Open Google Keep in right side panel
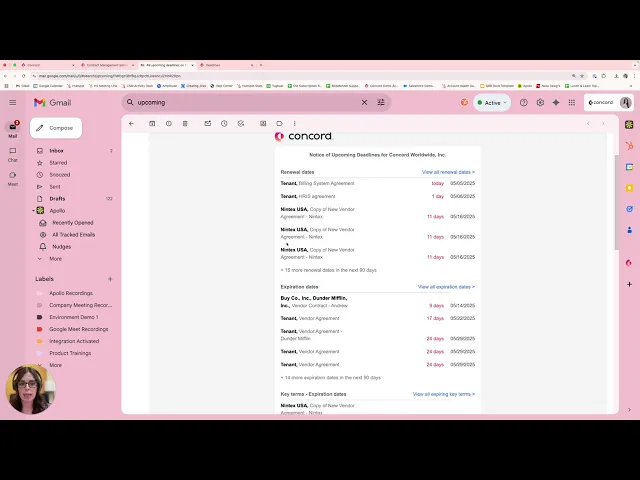Image resolution: width=640 pixels, height=480 pixels. pos(629,188)
